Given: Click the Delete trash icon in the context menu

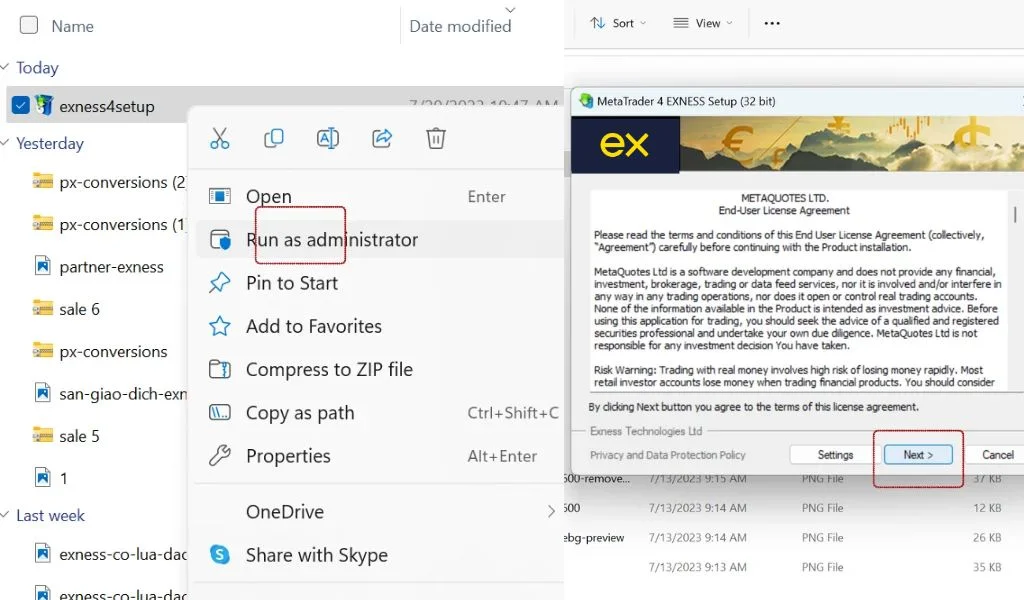Looking at the screenshot, I should point(435,138).
